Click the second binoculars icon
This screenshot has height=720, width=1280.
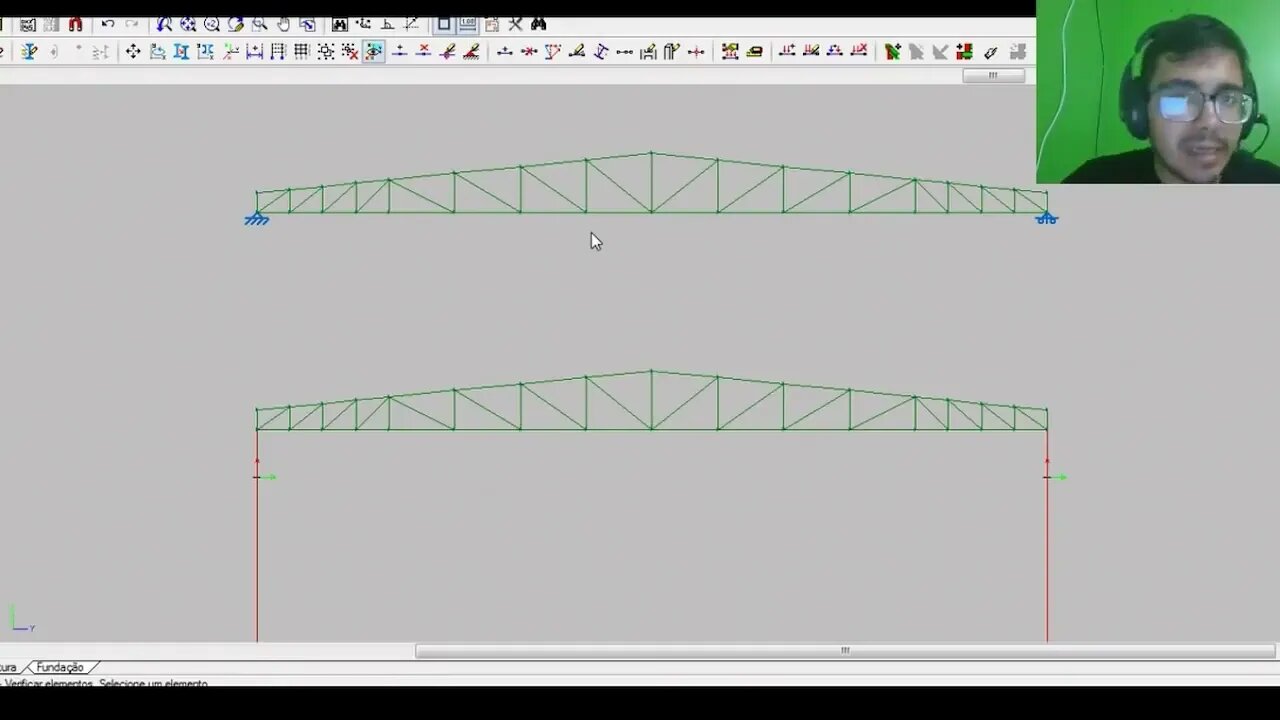539,24
